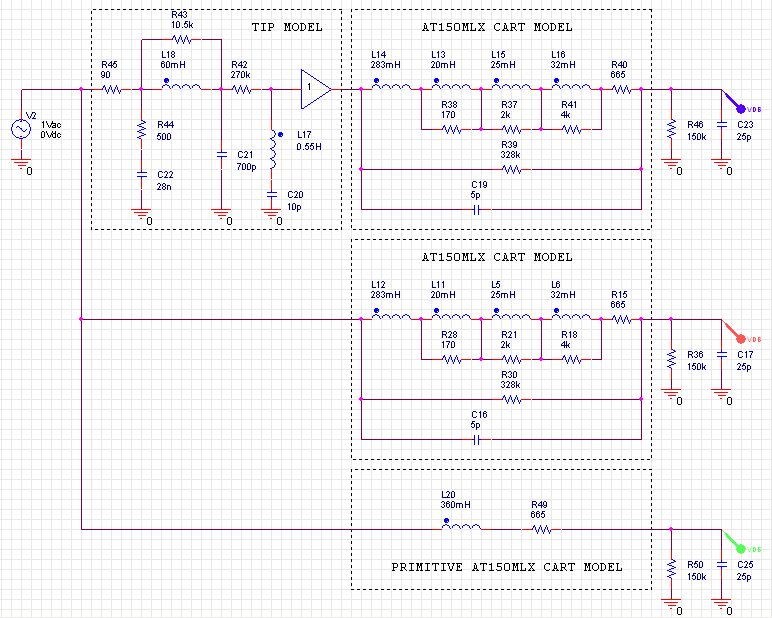The width and height of the screenshot is (772, 618).
Task: Select inductor L11 20mH symbol
Action: [x=451, y=315]
